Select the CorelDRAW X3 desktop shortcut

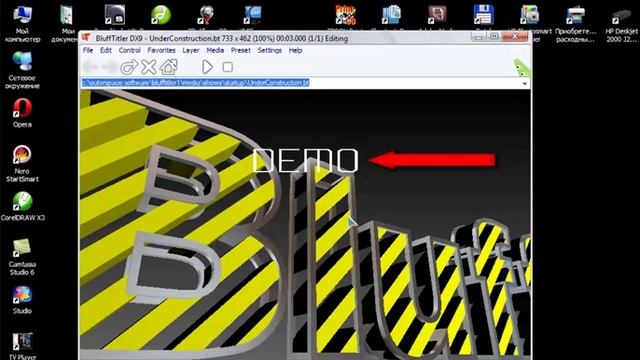22,207
